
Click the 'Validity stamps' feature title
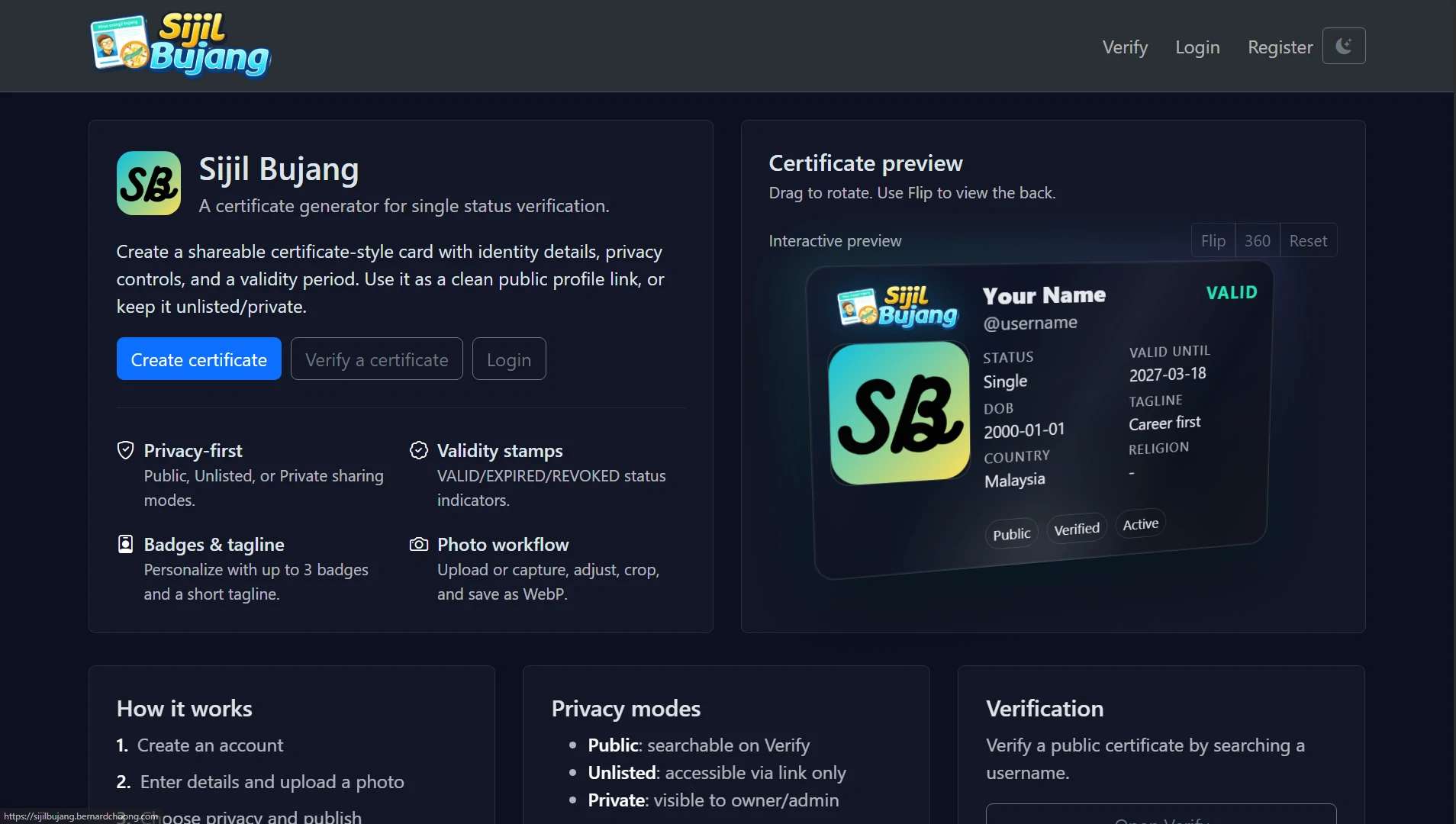500,450
